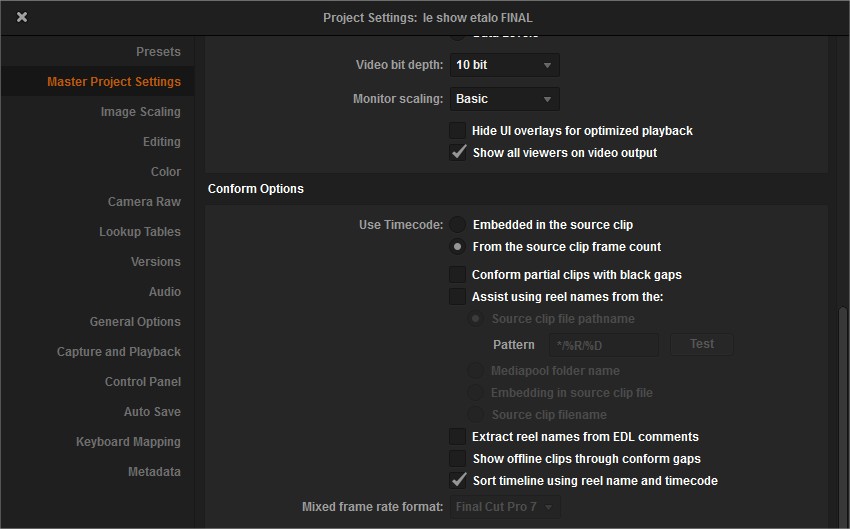Select timecode Embedded in the source clip

click(x=457, y=225)
